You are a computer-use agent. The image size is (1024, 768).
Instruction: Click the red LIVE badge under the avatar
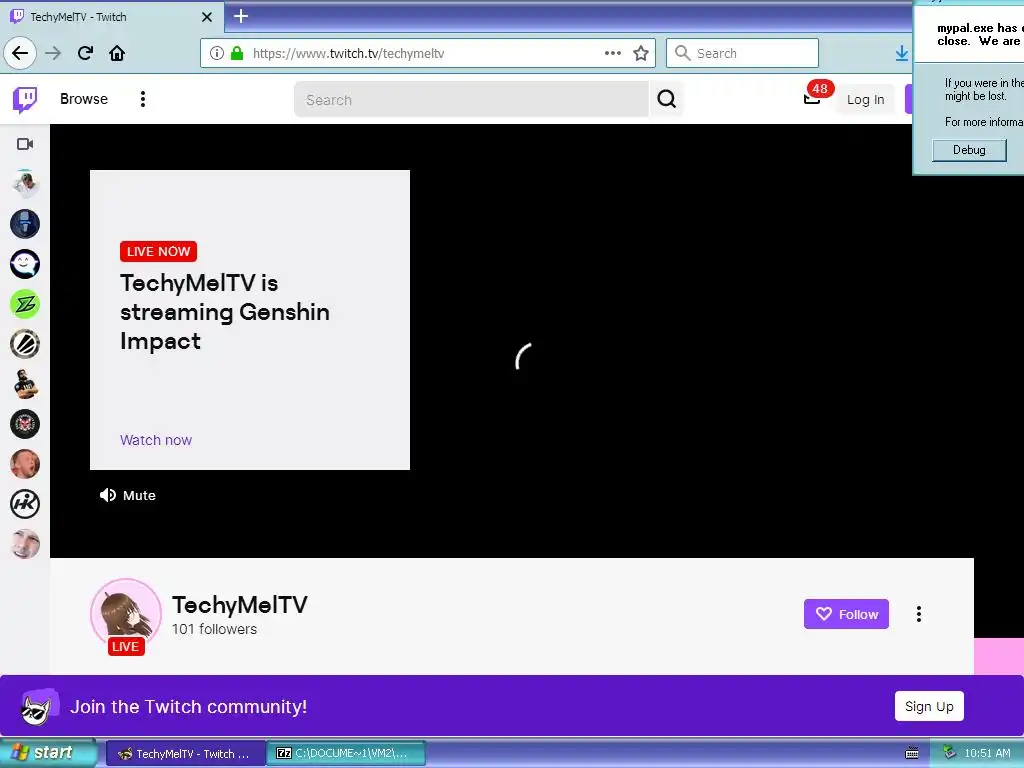[125, 647]
